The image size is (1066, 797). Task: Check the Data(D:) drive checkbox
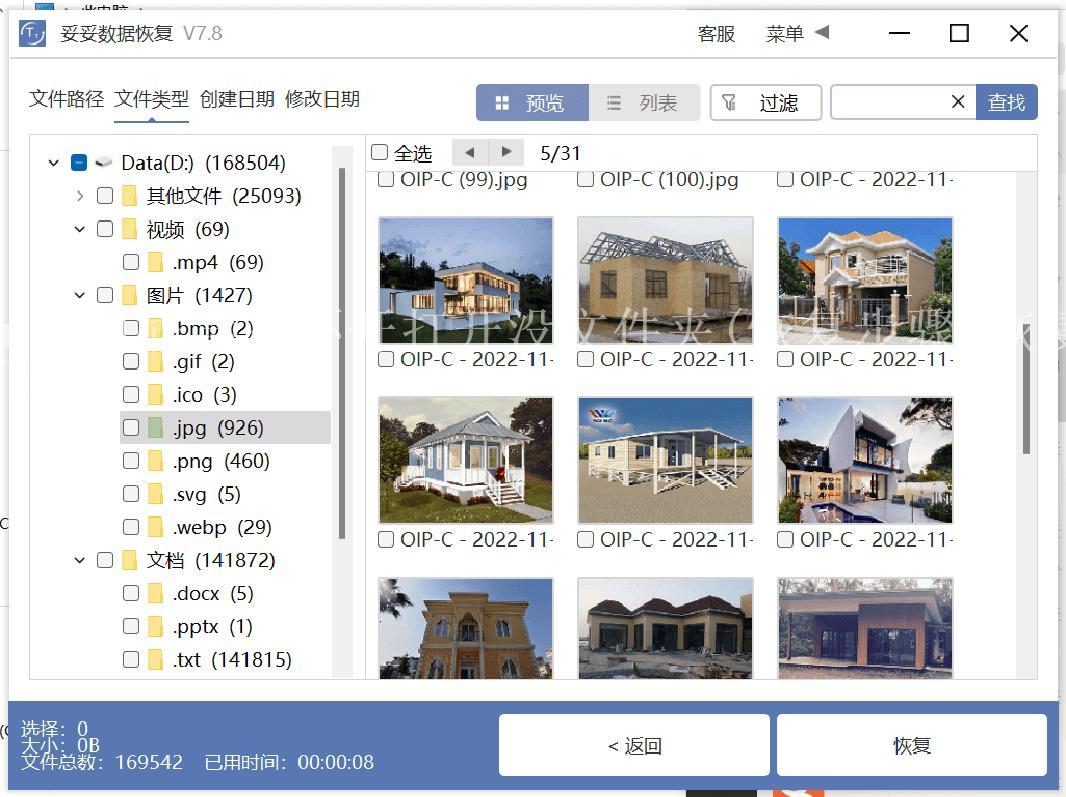[x=79, y=163]
